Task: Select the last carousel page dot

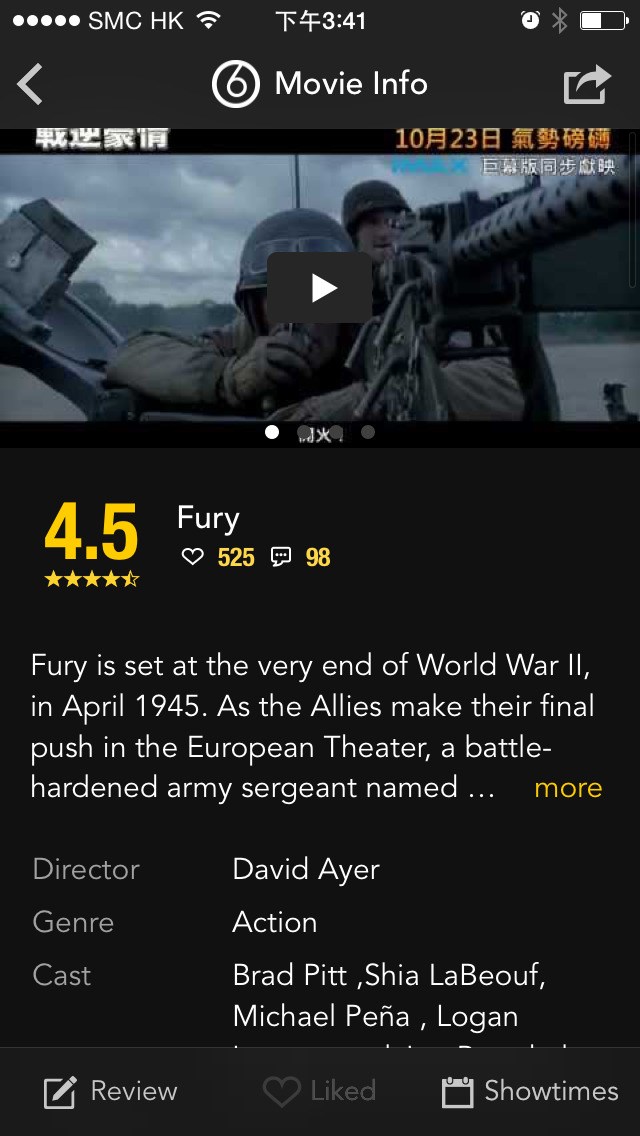Action: (368, 432)
